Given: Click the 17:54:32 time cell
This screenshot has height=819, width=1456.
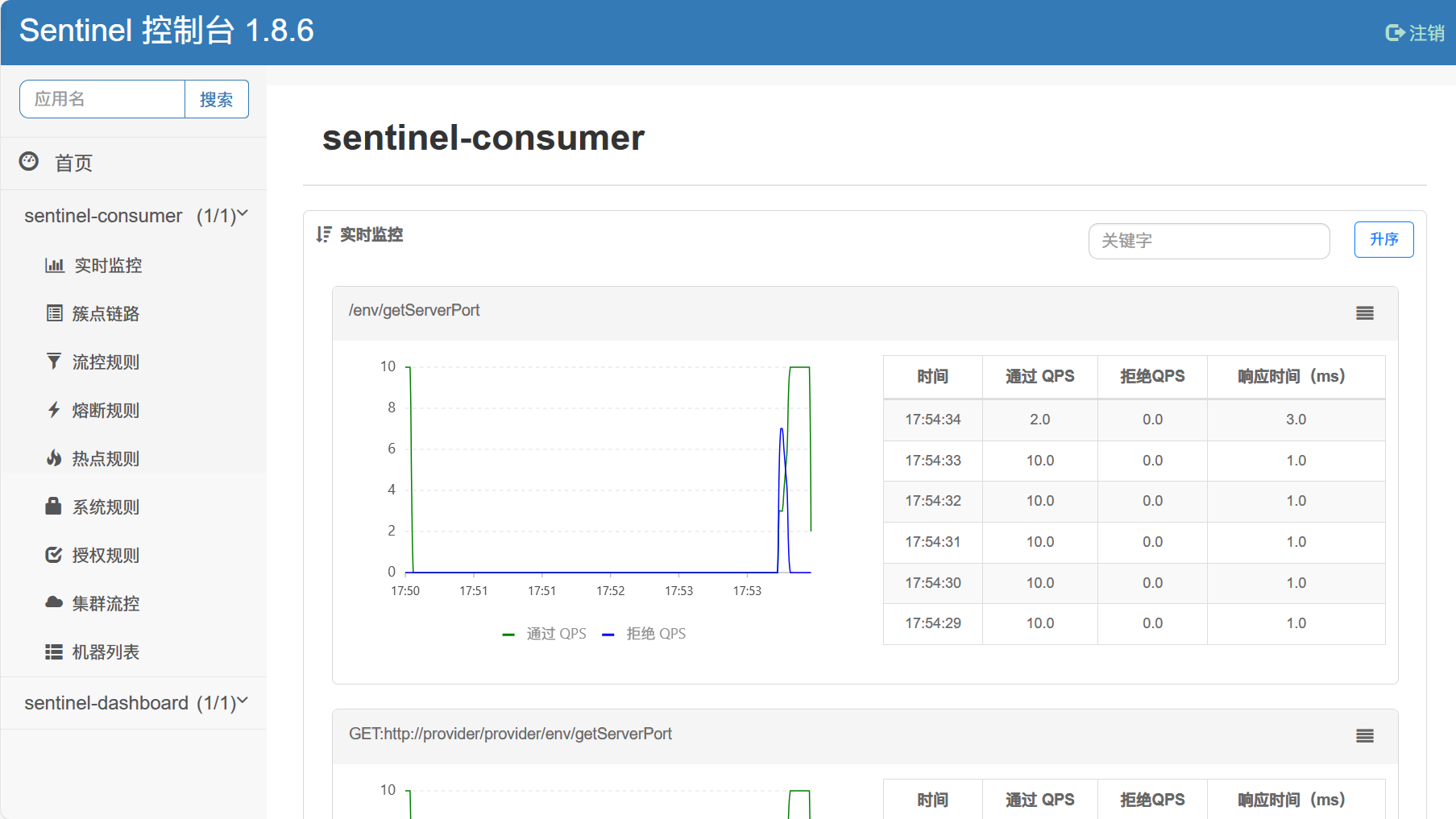Looking at the screenshot, I should point(933,501).
